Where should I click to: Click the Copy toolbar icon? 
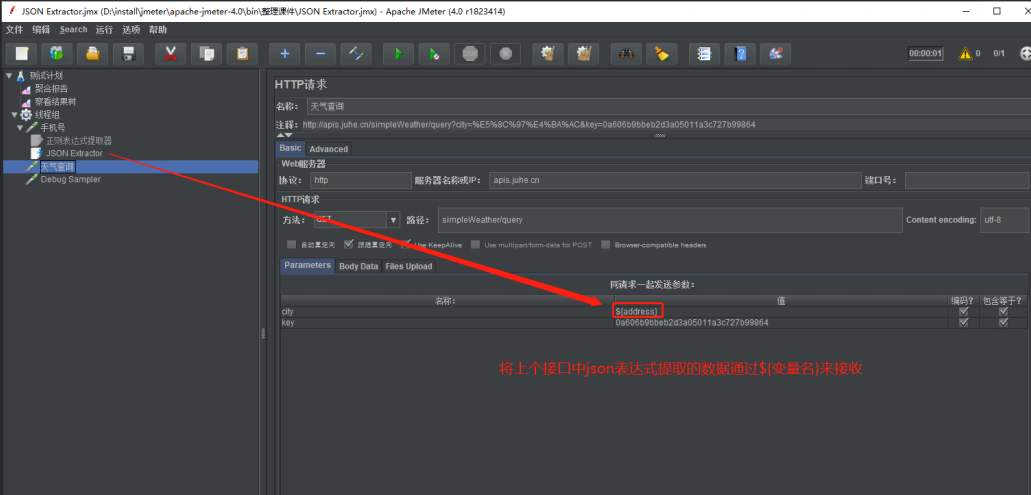coord(206,54)
